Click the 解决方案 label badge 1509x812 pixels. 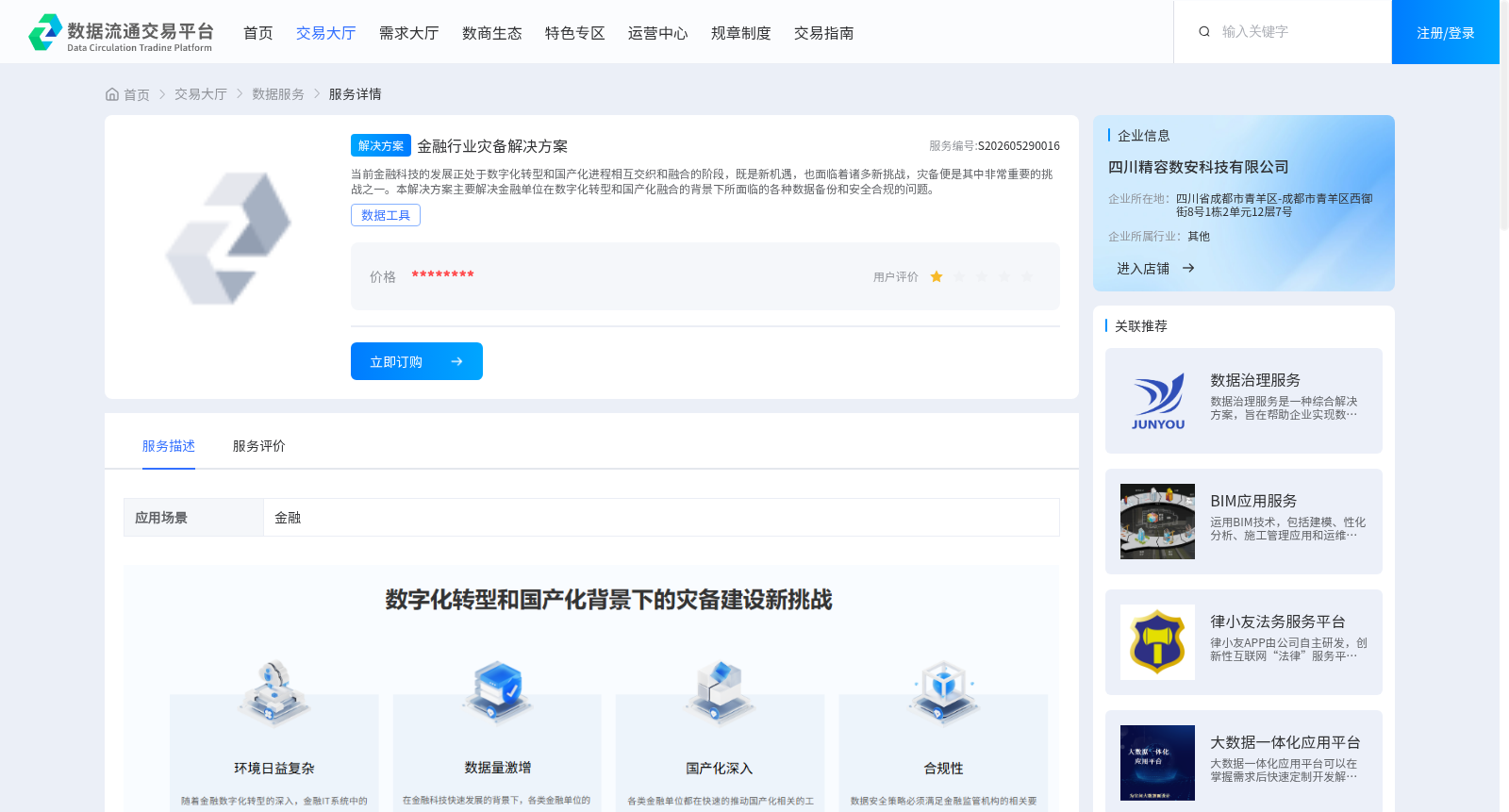pos(381,145)
